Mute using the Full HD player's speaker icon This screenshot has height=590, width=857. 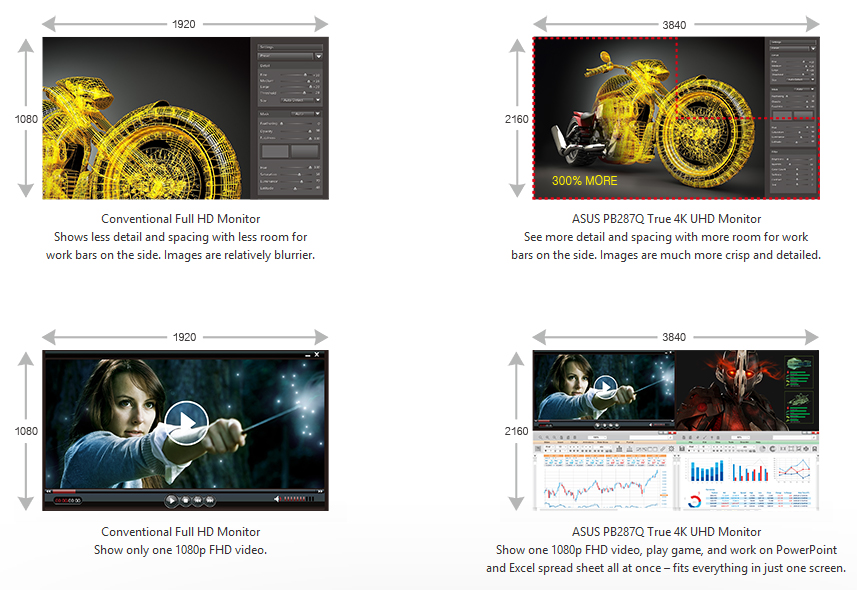(x=277, y=499)
